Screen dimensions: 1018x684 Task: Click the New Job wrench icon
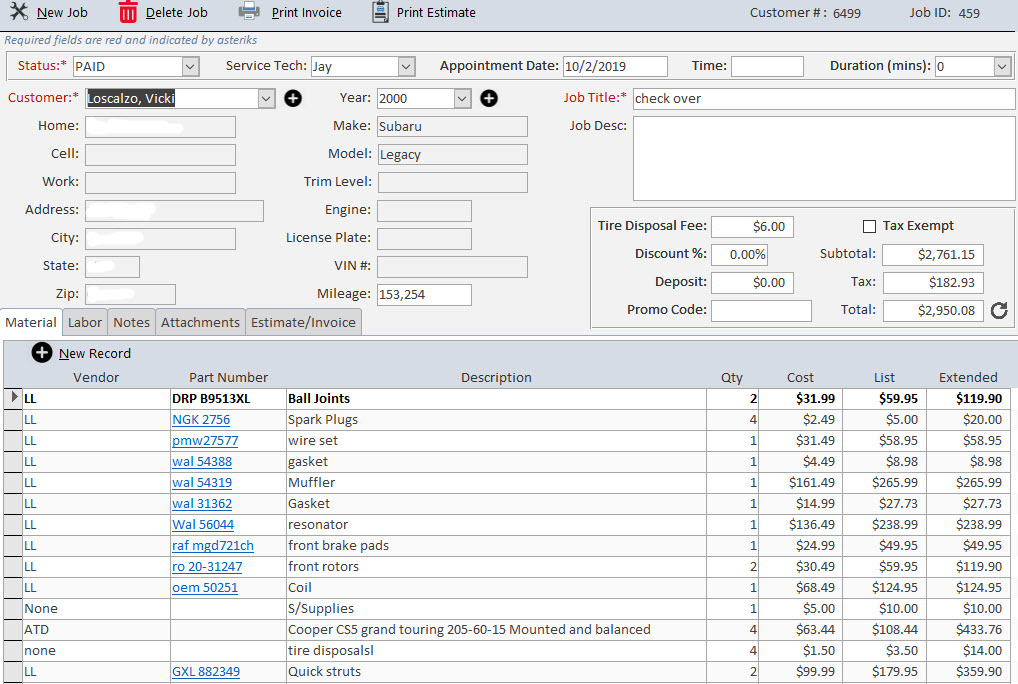pyautogui.click(x=18, y=12)
